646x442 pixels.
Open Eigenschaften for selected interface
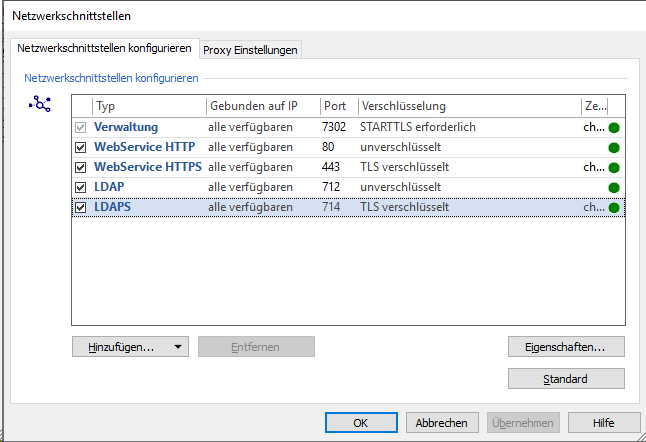pyautogui.click(x=566, y=347)
